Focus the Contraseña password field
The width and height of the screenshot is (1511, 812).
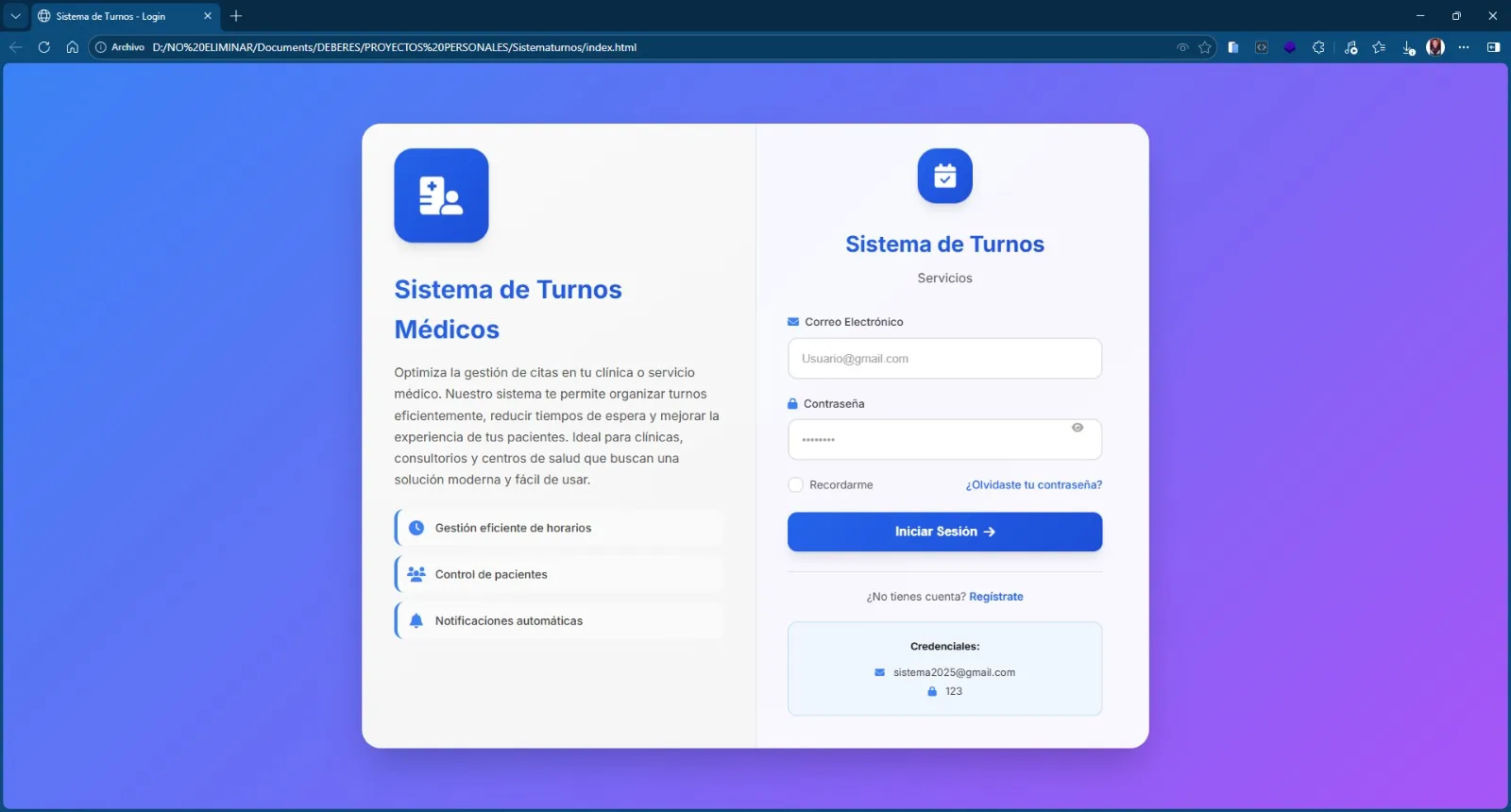[944, 440]
